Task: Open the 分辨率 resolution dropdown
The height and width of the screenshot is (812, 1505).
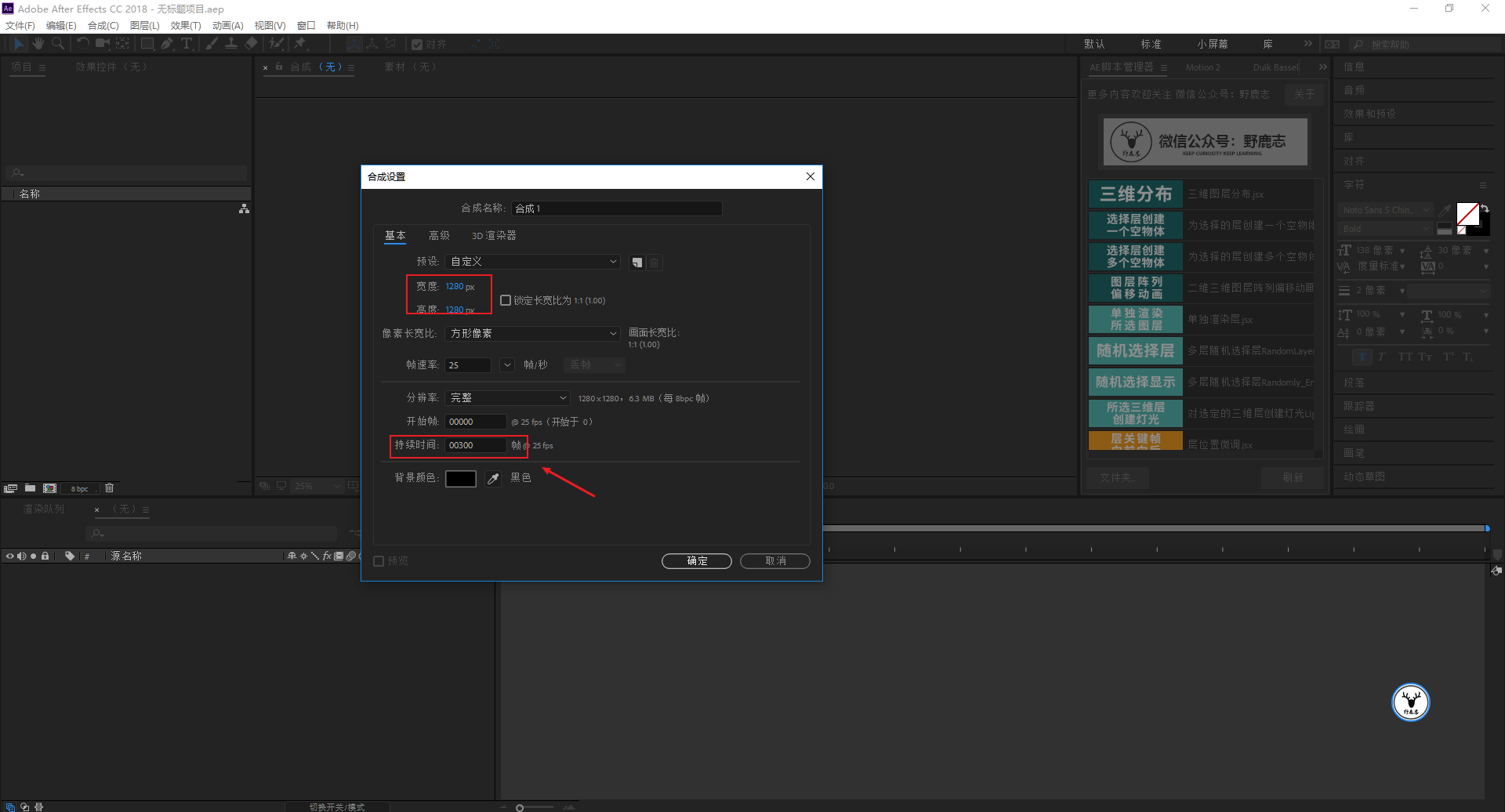Action: click(508, 398)
